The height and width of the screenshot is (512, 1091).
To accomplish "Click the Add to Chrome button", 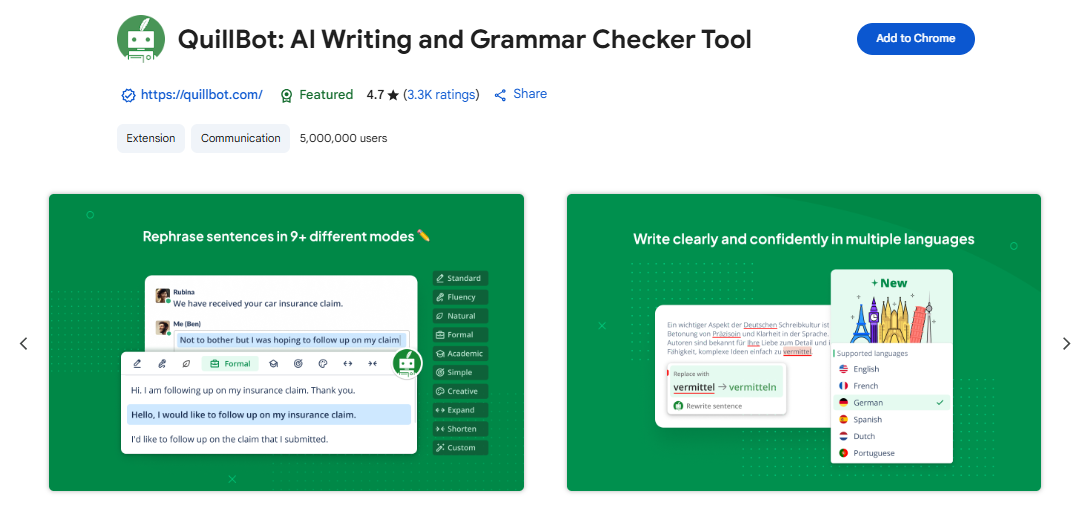I will [x=915, y=39].
